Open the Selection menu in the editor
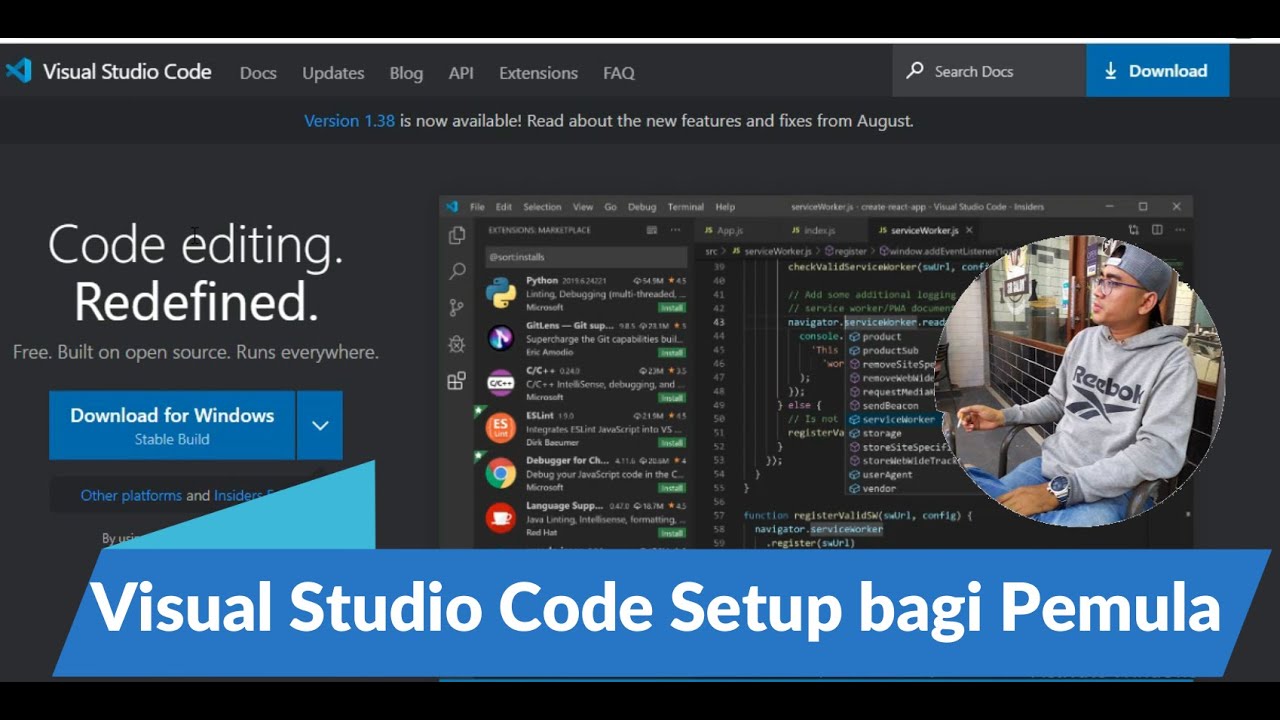 [x=542, y=207]
